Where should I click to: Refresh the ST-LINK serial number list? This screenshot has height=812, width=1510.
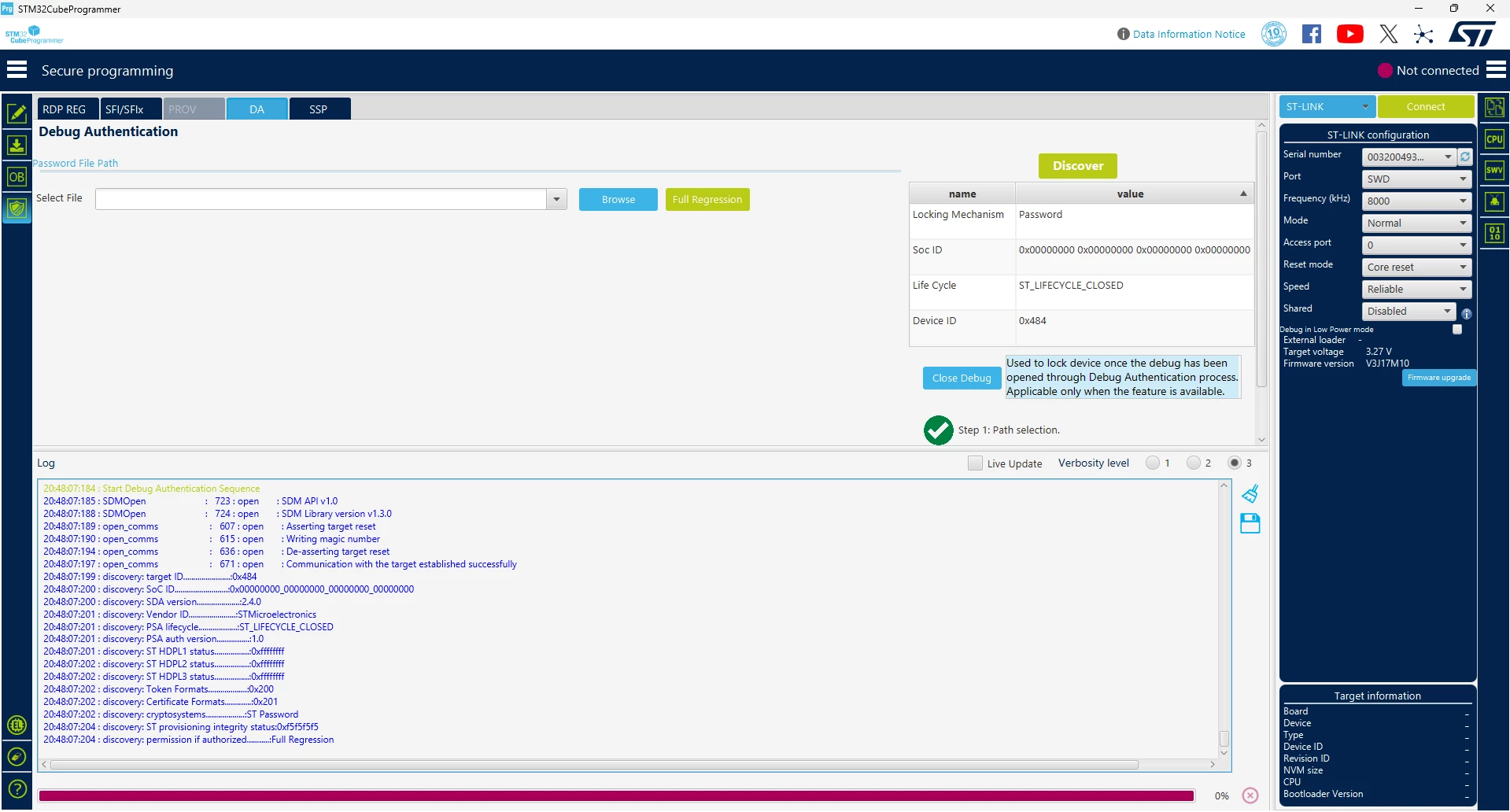click(1465, 157)
